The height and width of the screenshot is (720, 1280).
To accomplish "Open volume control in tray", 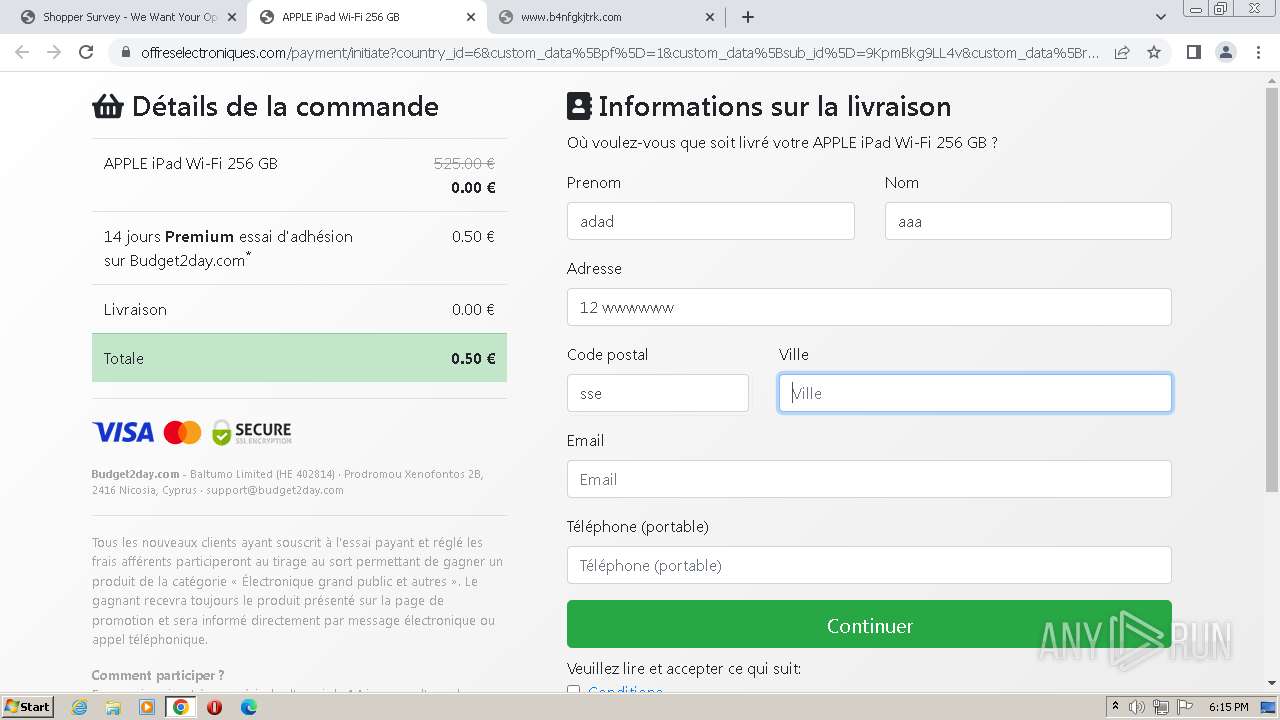I will pos(1137,707).
